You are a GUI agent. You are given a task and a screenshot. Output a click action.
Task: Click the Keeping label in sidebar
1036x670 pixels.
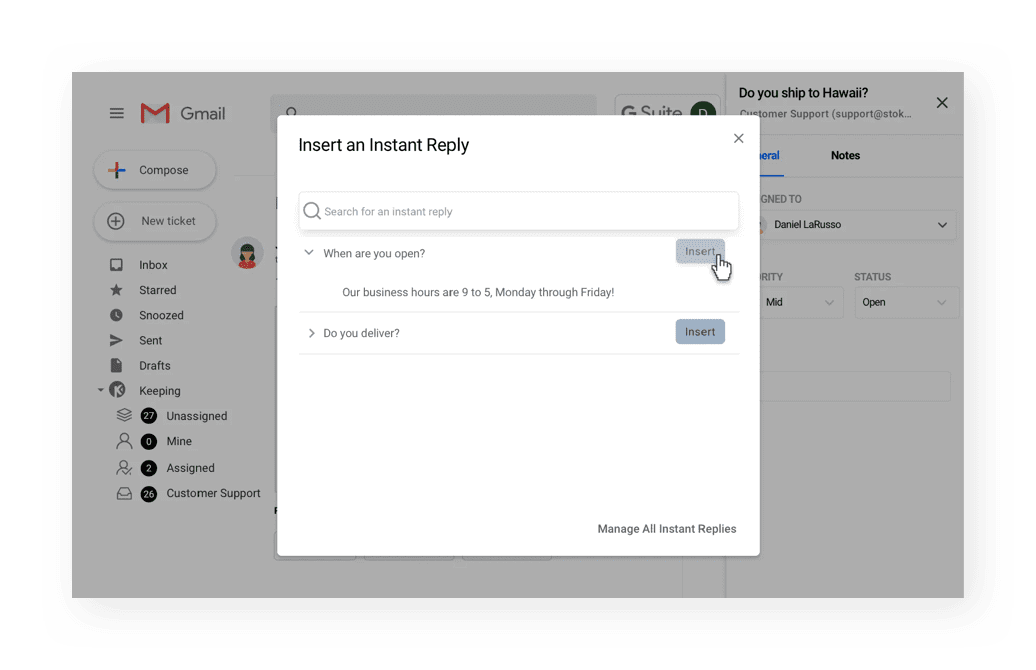click(x=160, y=391)
